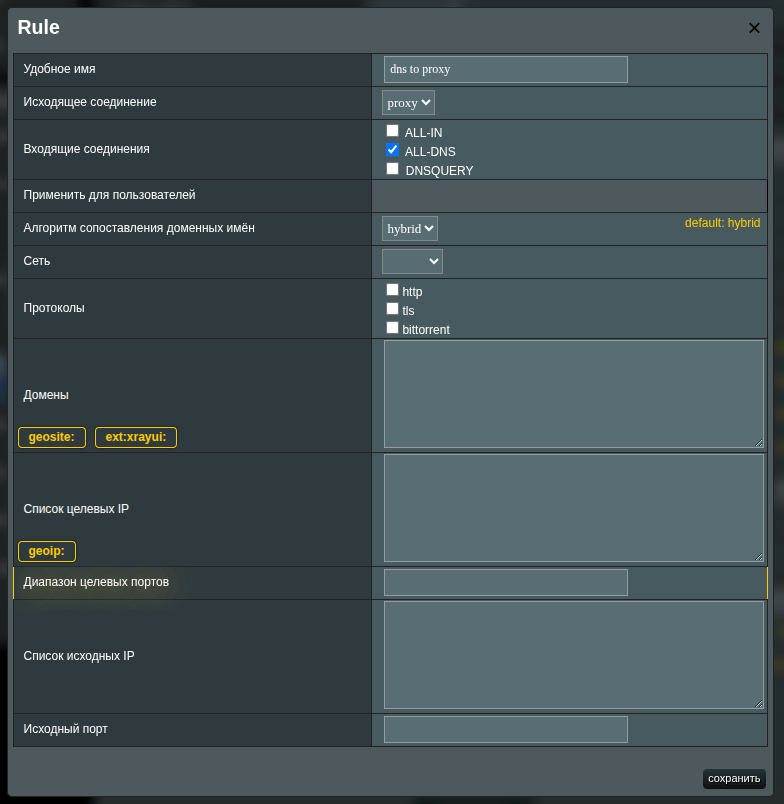This screenshot has height=804, width=784.
Task: Click the 'Алгоритм сопоставления доменных имён' label
Action: (x=139, y=228)
